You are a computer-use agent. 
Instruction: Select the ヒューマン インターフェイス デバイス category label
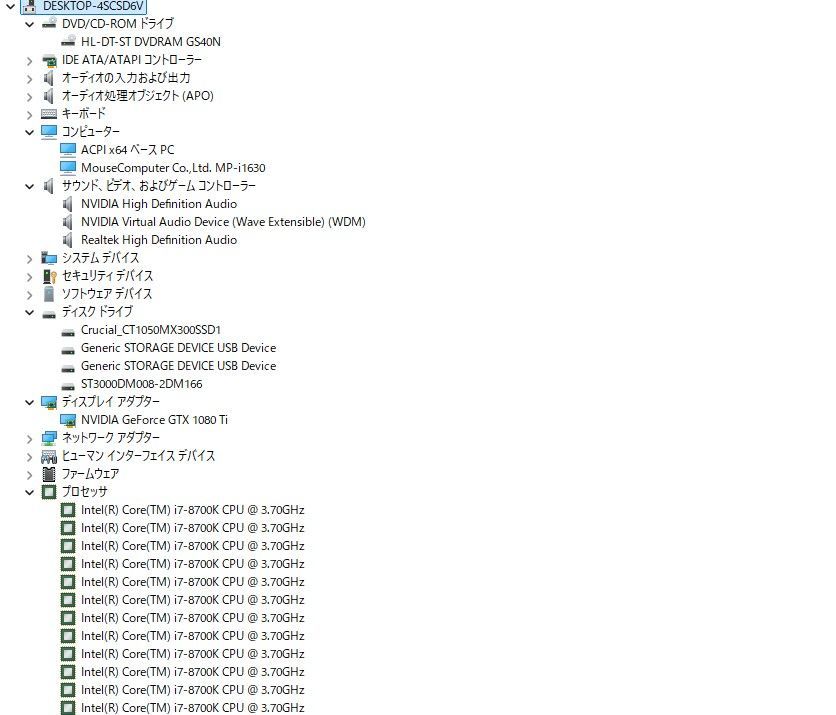tap(139, 456)
